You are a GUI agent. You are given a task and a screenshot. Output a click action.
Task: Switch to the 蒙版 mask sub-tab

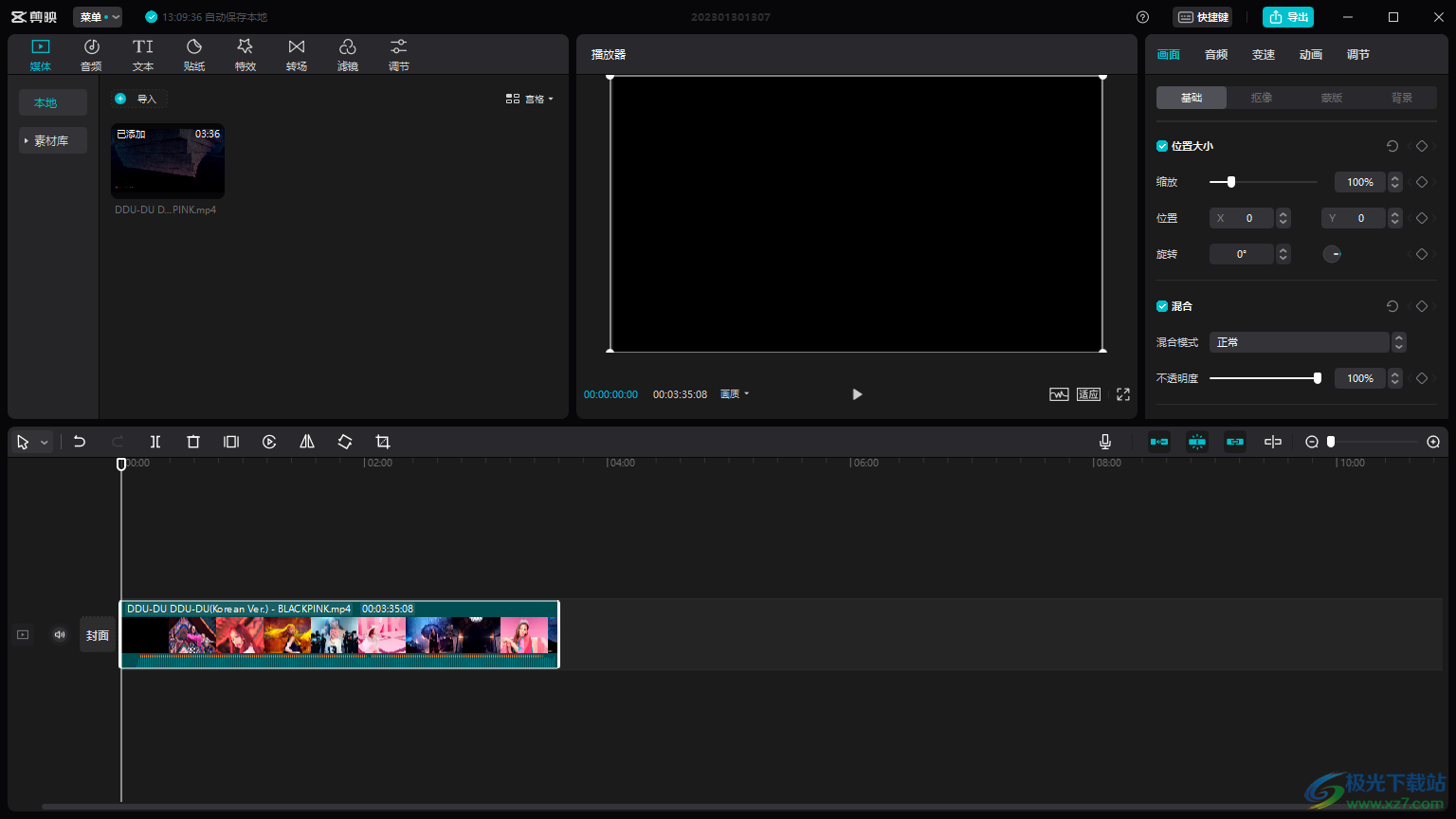1332,98
